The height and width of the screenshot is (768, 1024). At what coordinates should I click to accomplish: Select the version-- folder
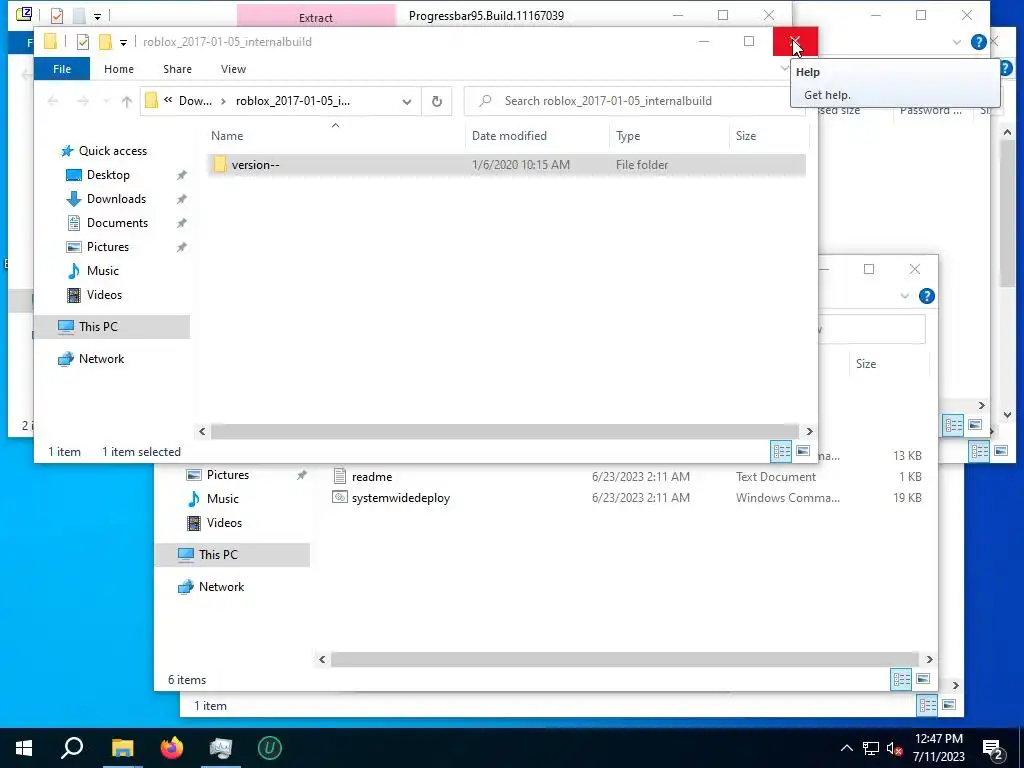[x=507, y=165]
